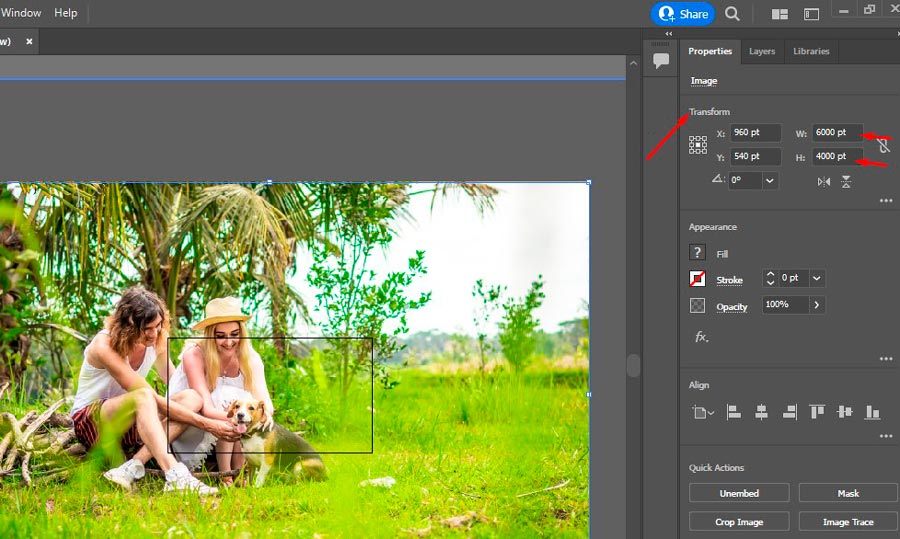Click the Crop Image button
This screenshot has width=900, height=539.
(739, 522)
